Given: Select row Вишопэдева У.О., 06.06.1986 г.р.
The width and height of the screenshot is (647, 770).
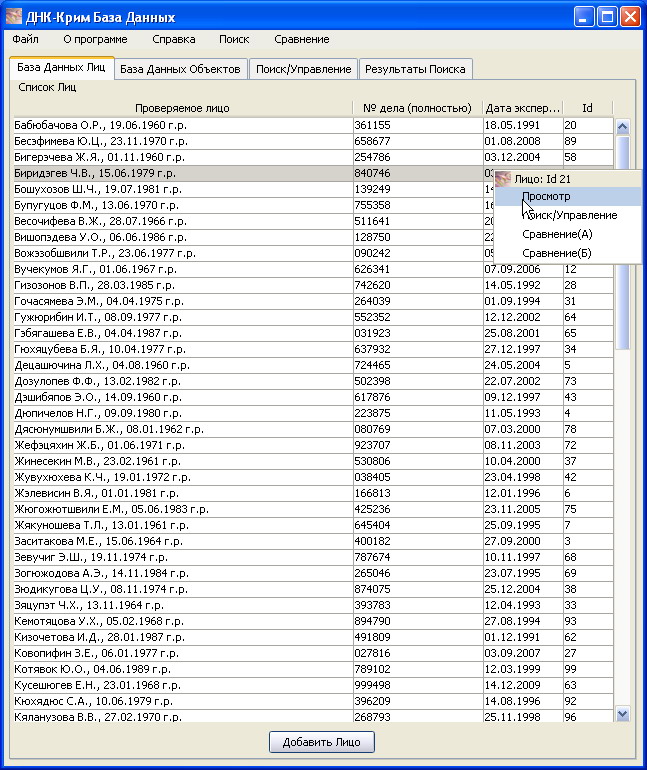Looking at the screenshot, I should (253, 237).
